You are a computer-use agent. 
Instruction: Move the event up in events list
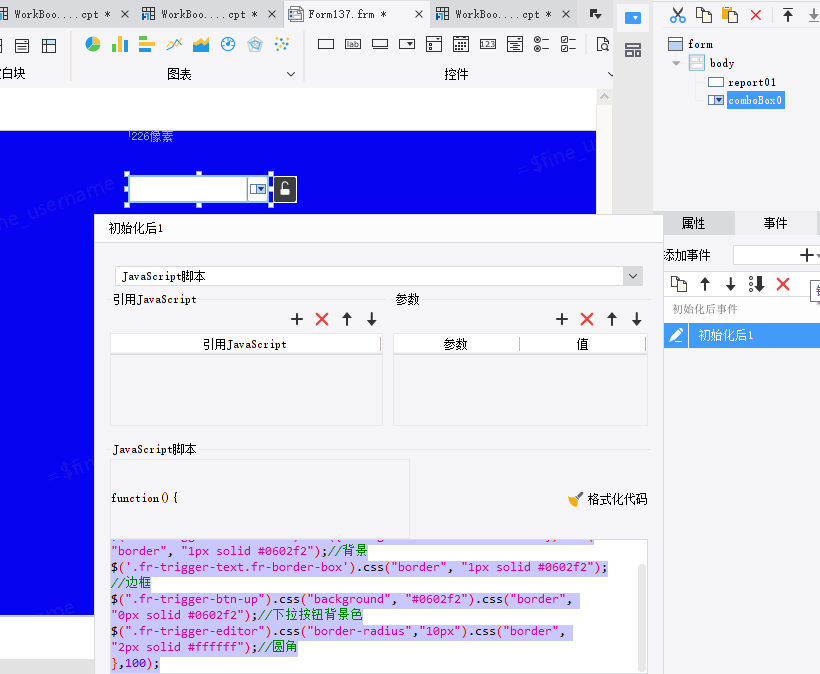[x=705, y=284]
